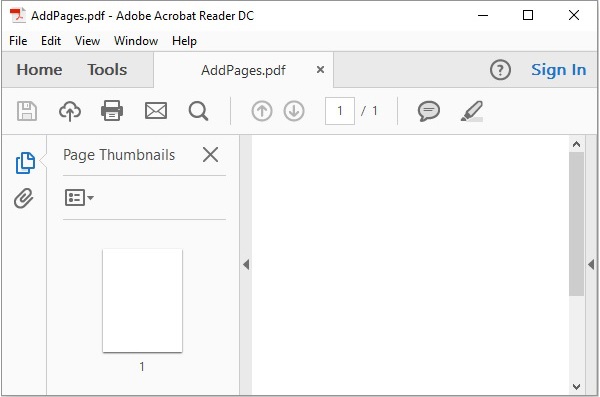Send file by email envelope icon
The width and height of the screenshot is (600, 397).
[156, 111]
